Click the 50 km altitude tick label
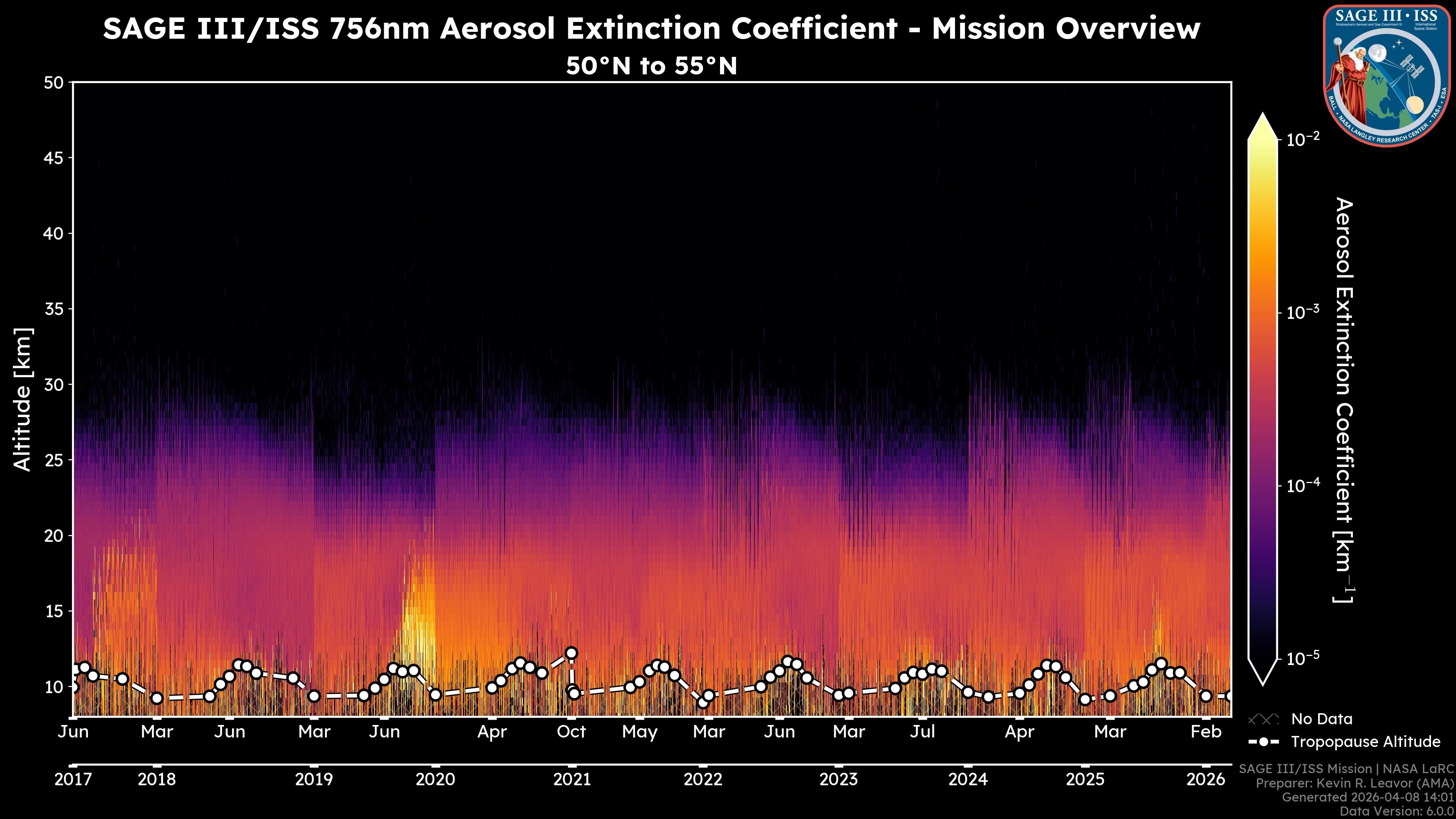1456x819 pixels. coord(54,83)
